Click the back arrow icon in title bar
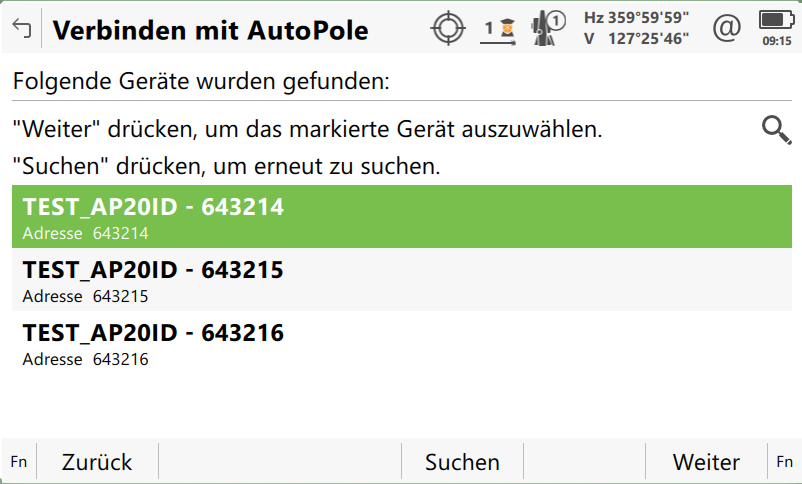The width and height of the screenshot is (802, 484). pos(21,28)
